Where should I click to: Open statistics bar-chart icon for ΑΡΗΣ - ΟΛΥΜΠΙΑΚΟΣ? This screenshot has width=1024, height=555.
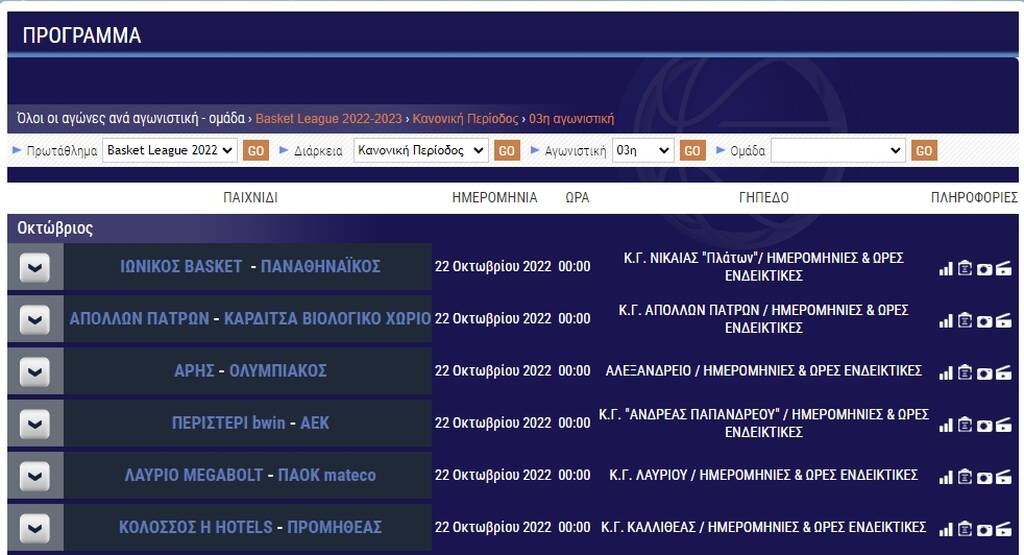[946, 373]
